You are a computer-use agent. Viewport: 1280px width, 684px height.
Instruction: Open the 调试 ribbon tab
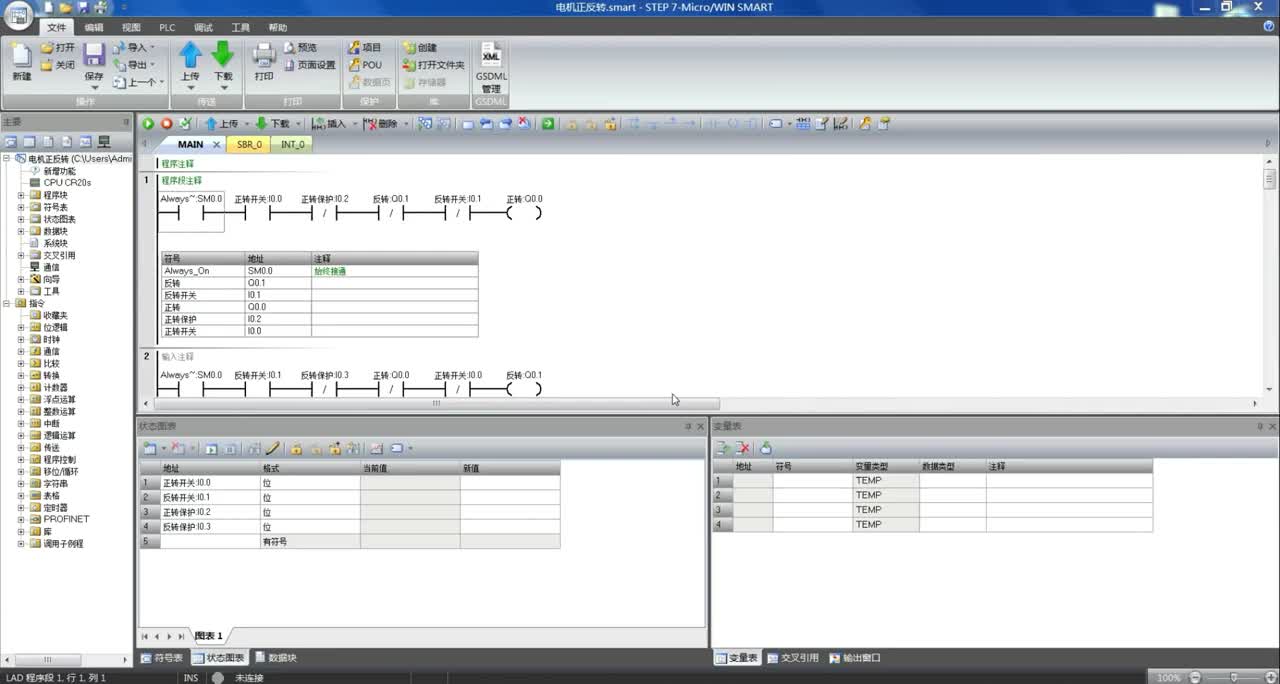pyautogui.click(x=203, y=27)
